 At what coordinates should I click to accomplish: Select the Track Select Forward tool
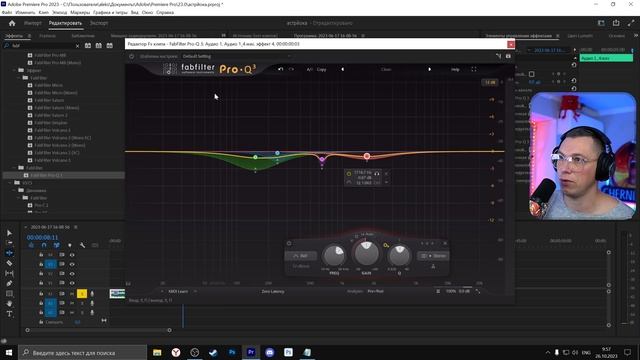[x=9, y=243]
